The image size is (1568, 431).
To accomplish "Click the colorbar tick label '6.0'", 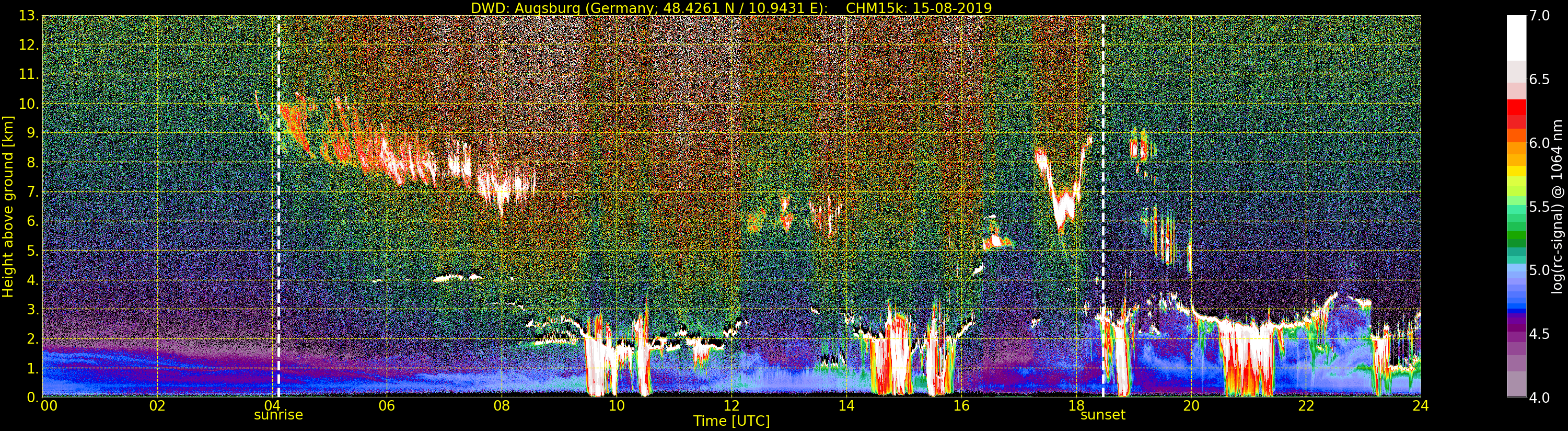I will (x=1539, y=143).
